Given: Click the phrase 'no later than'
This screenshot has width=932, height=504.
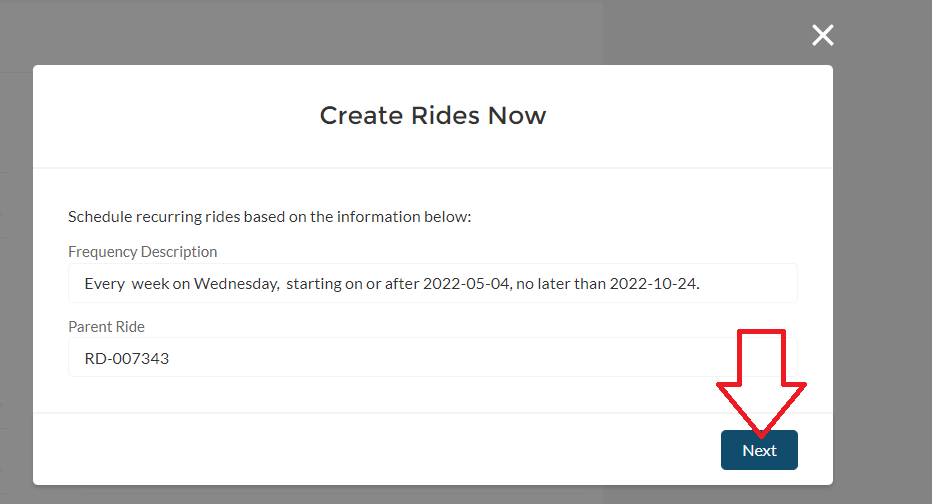Looking at the screenshot, I should coord(561,284).
